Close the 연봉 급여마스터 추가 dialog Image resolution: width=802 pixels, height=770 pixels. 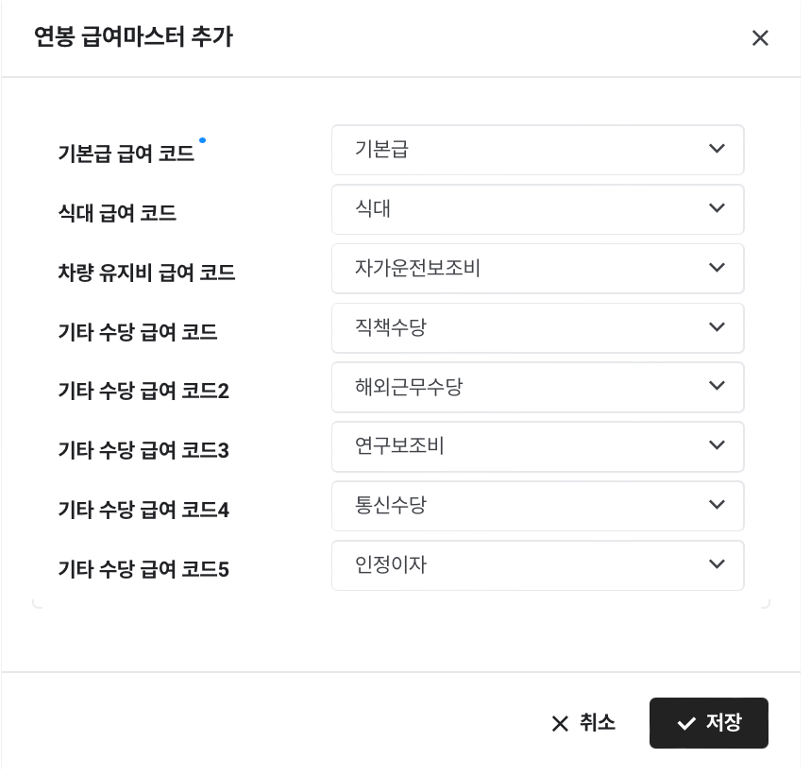760,38
